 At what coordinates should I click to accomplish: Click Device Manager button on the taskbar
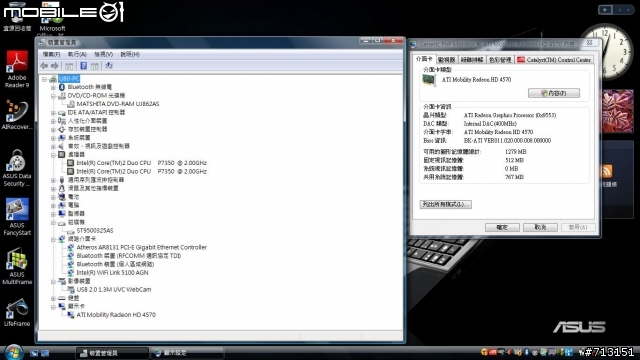112,353
